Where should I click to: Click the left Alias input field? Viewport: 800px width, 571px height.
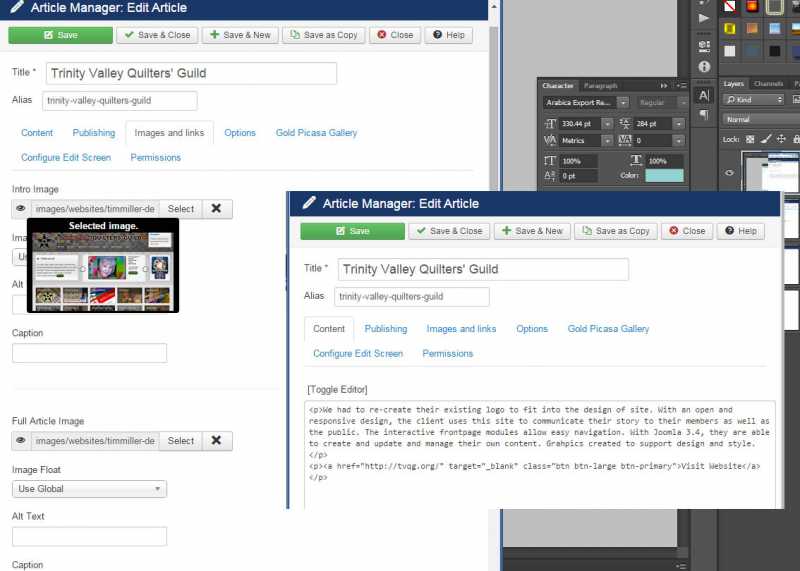point(119,101)
